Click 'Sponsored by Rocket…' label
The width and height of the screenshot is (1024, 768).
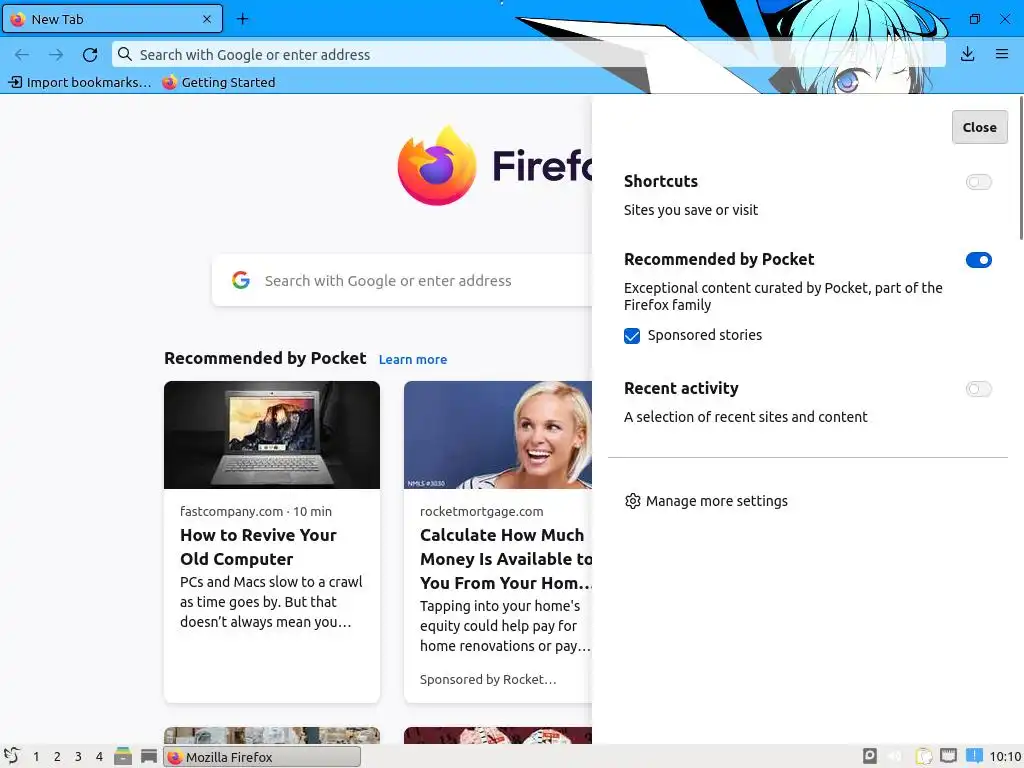(x=488, y=679)
